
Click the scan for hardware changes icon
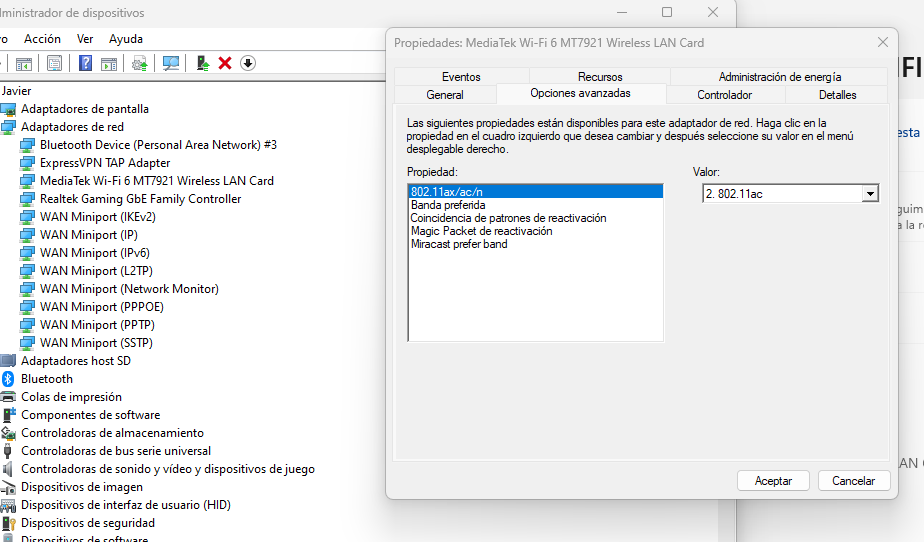(171, 63)
